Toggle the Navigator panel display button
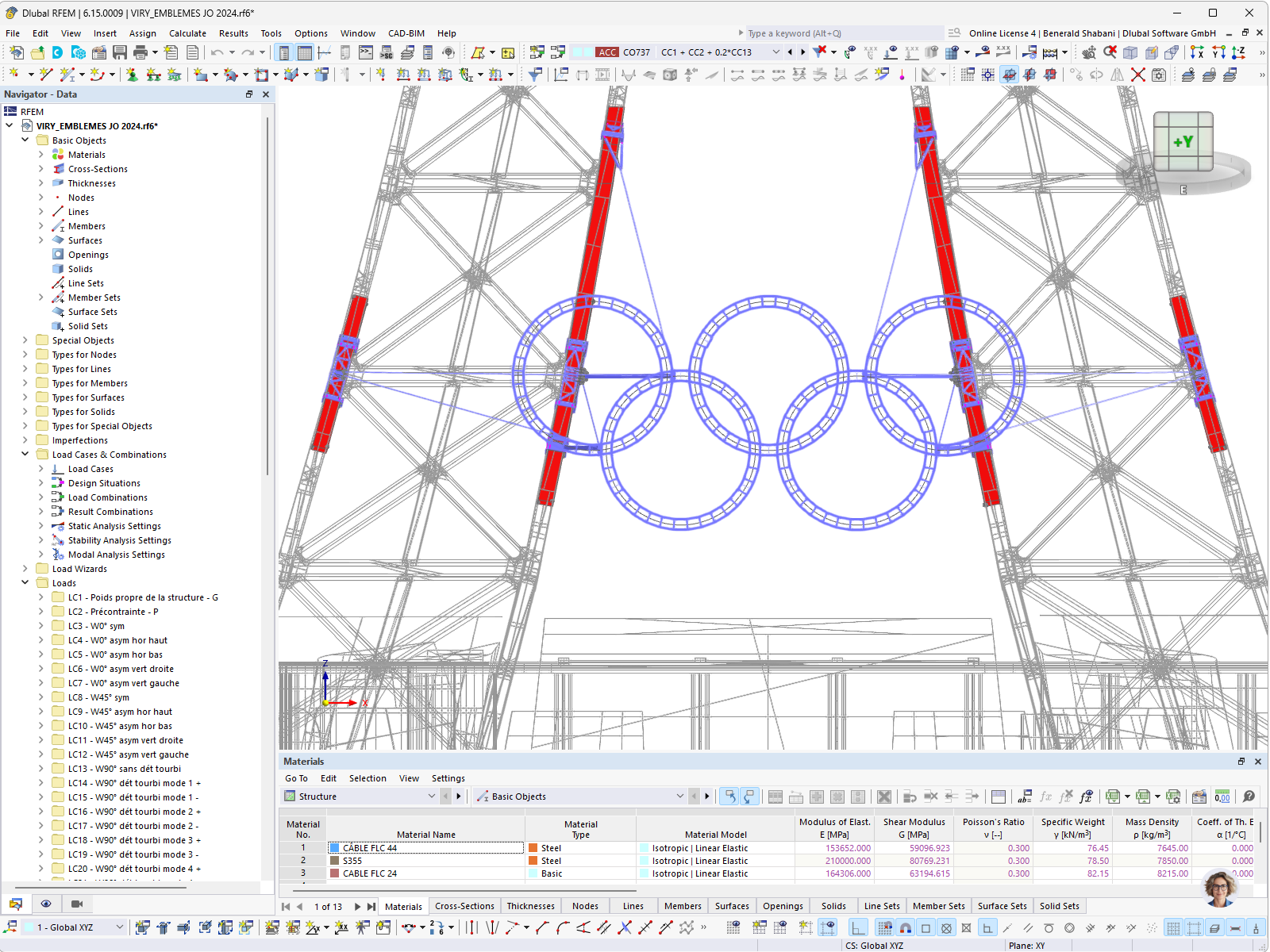Viewport: 1270px width, 952px height. pos(283,52)
